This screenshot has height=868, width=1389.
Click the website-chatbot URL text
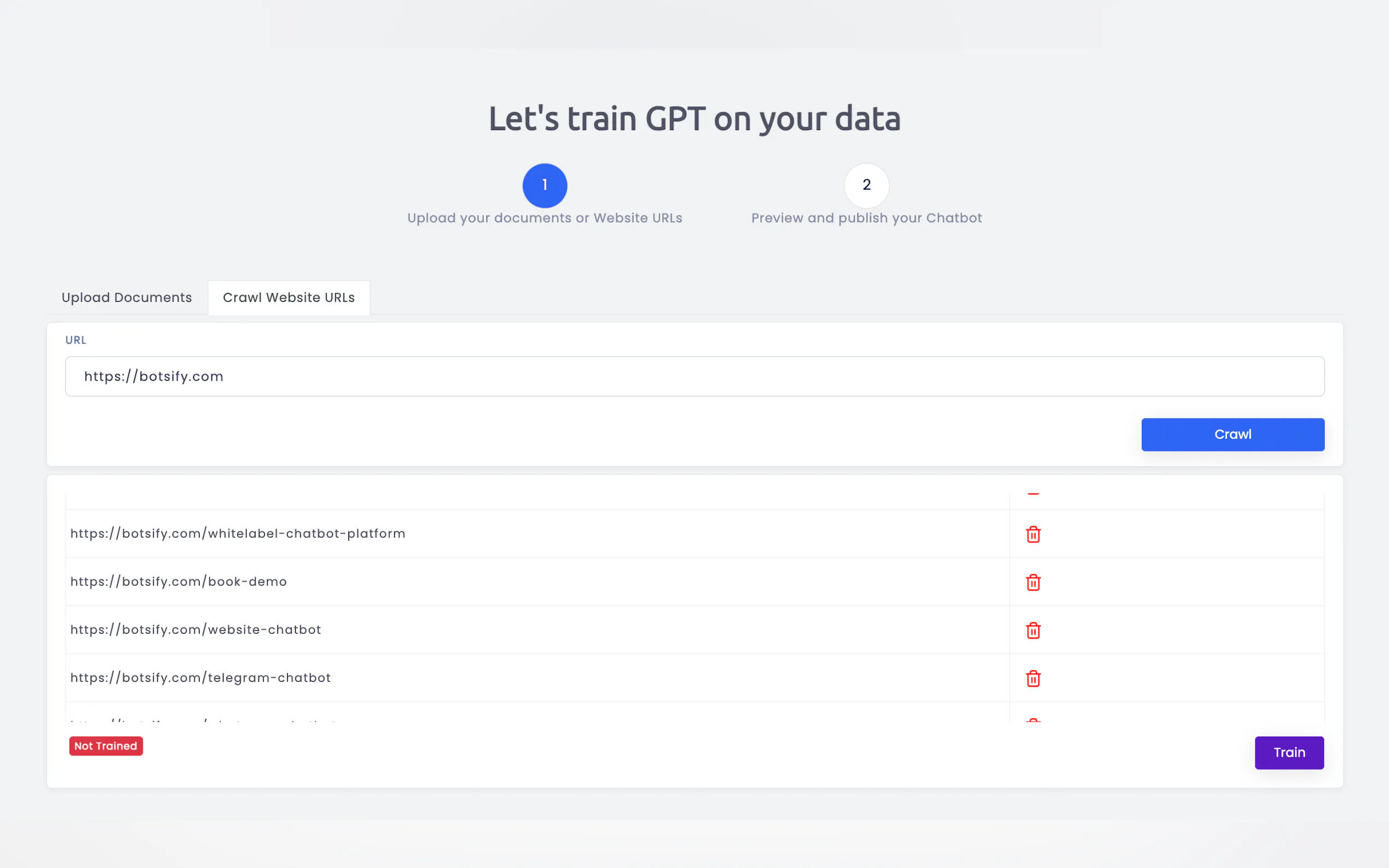pyautogui.click(x=195, y=630)
